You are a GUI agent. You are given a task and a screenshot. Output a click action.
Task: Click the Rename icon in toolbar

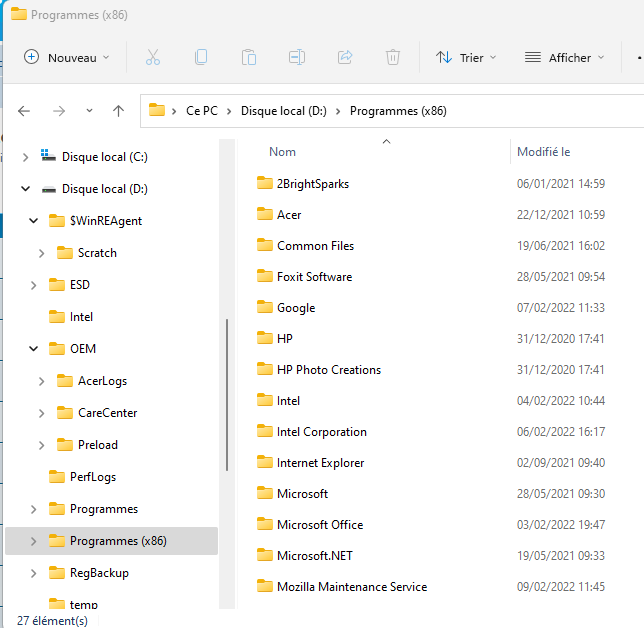tap(297, 57)
